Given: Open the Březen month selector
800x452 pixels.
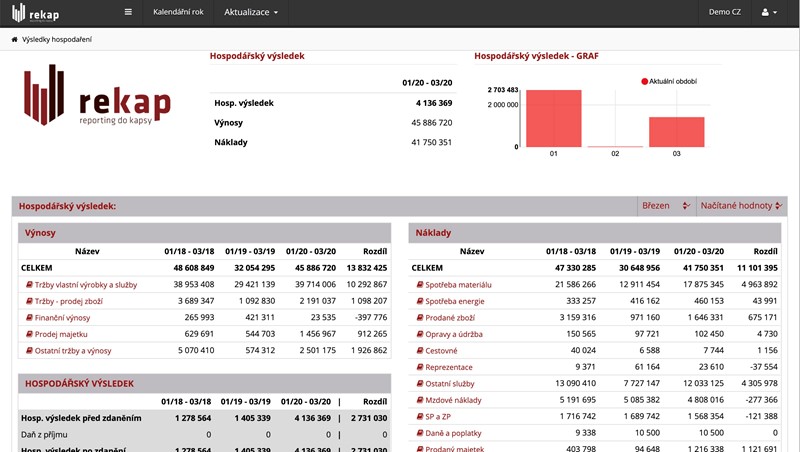Looking at the screenshot, I should coord(665,205).
